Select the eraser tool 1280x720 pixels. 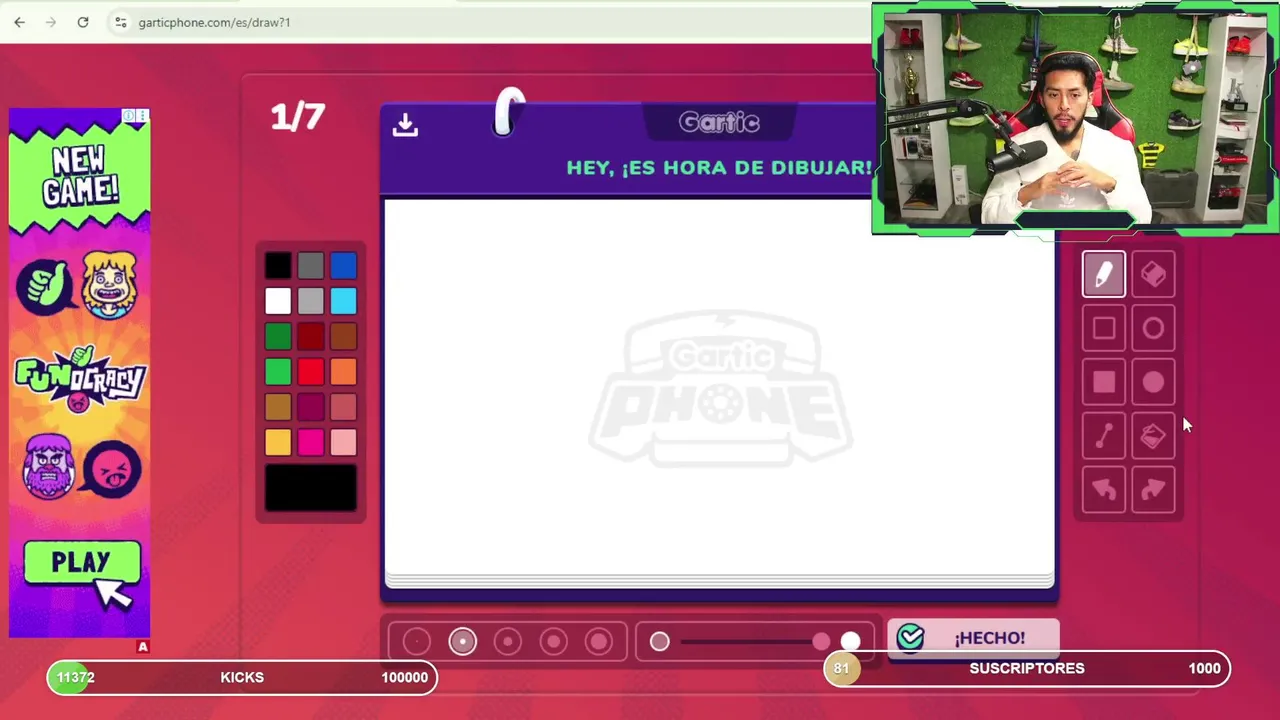point(1153,275)
